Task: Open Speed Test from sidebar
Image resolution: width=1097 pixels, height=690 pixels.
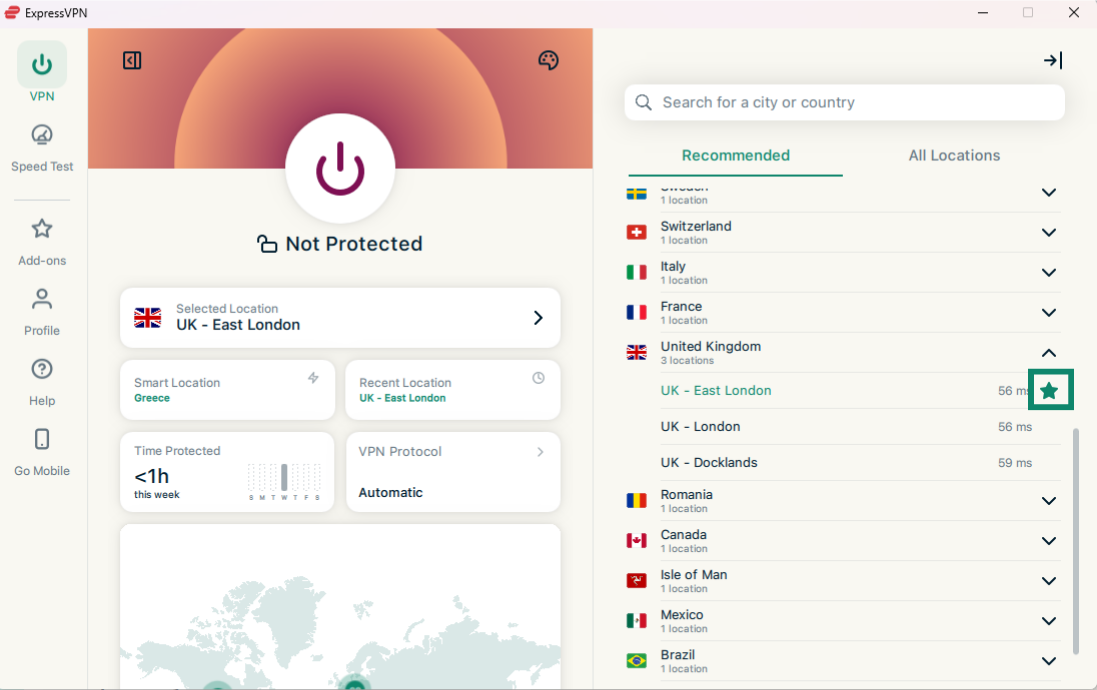Action: click(42, 148)
